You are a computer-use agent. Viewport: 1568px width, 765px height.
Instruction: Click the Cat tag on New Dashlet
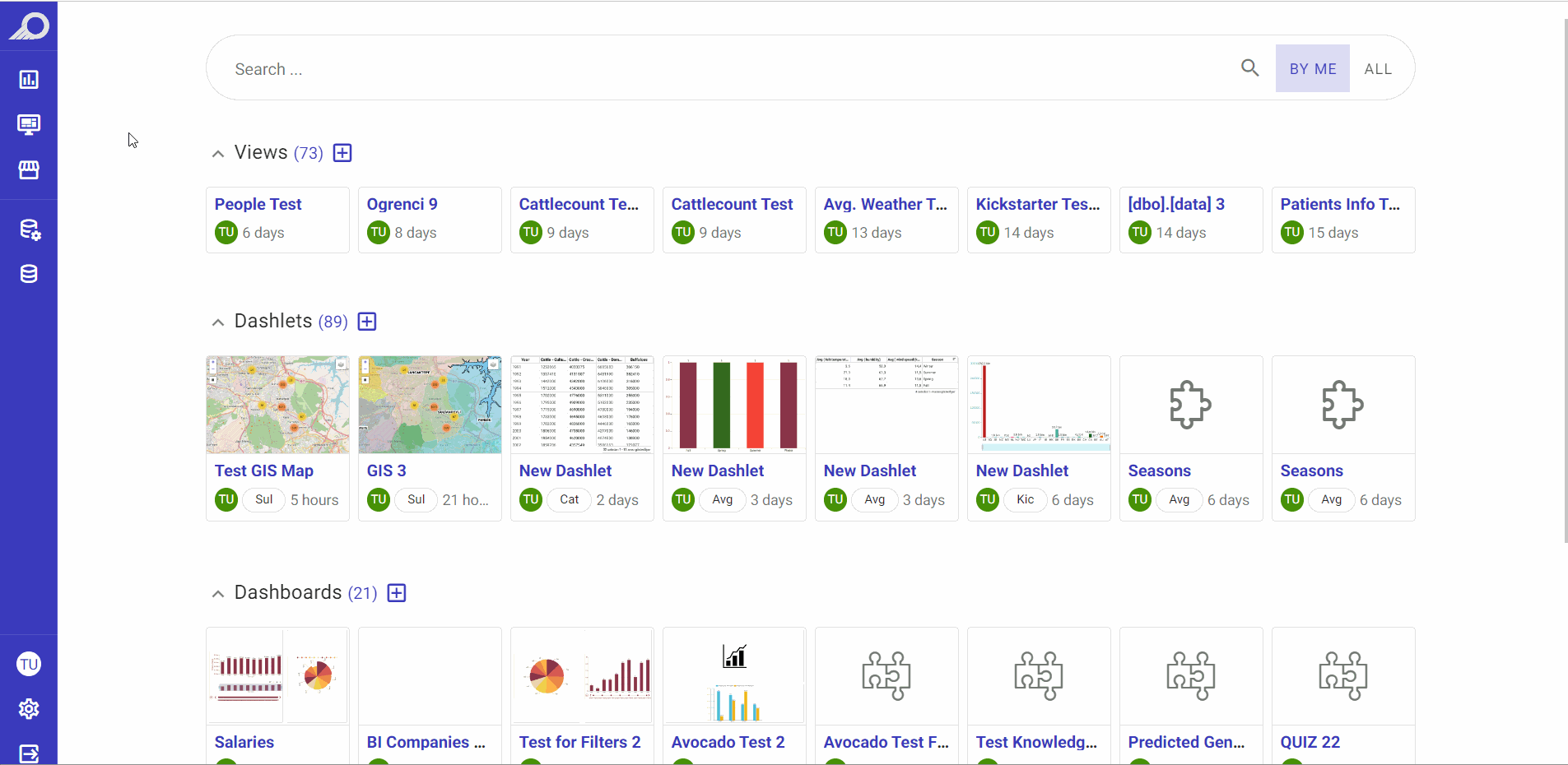point(570,499)
